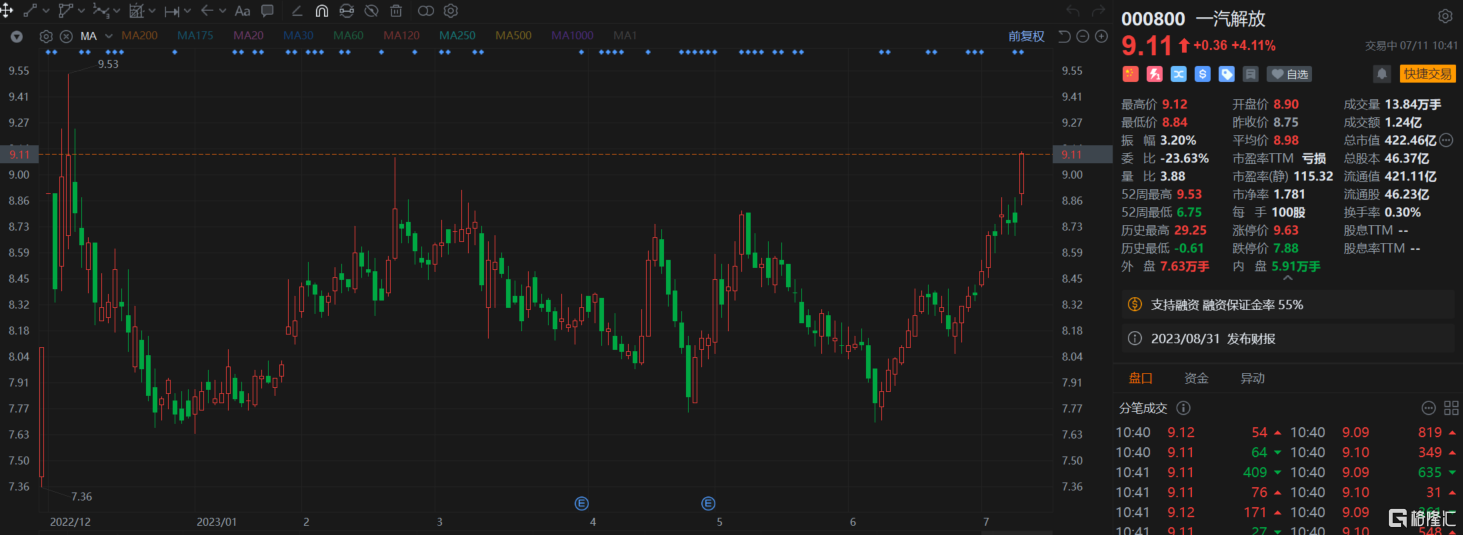
Task: Toggle the MA200 line
Action: pyautogui.click(x=139, y=36)
